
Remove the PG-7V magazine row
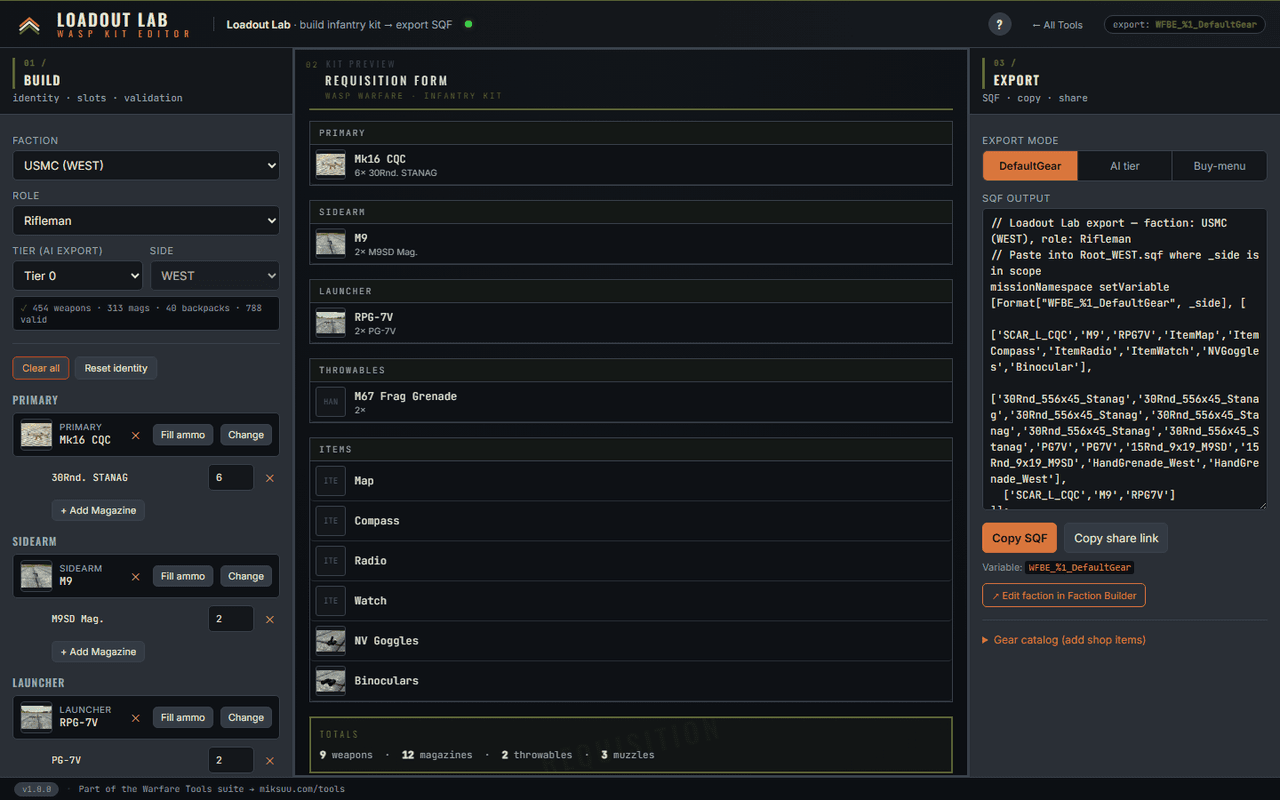coord(269,760)
